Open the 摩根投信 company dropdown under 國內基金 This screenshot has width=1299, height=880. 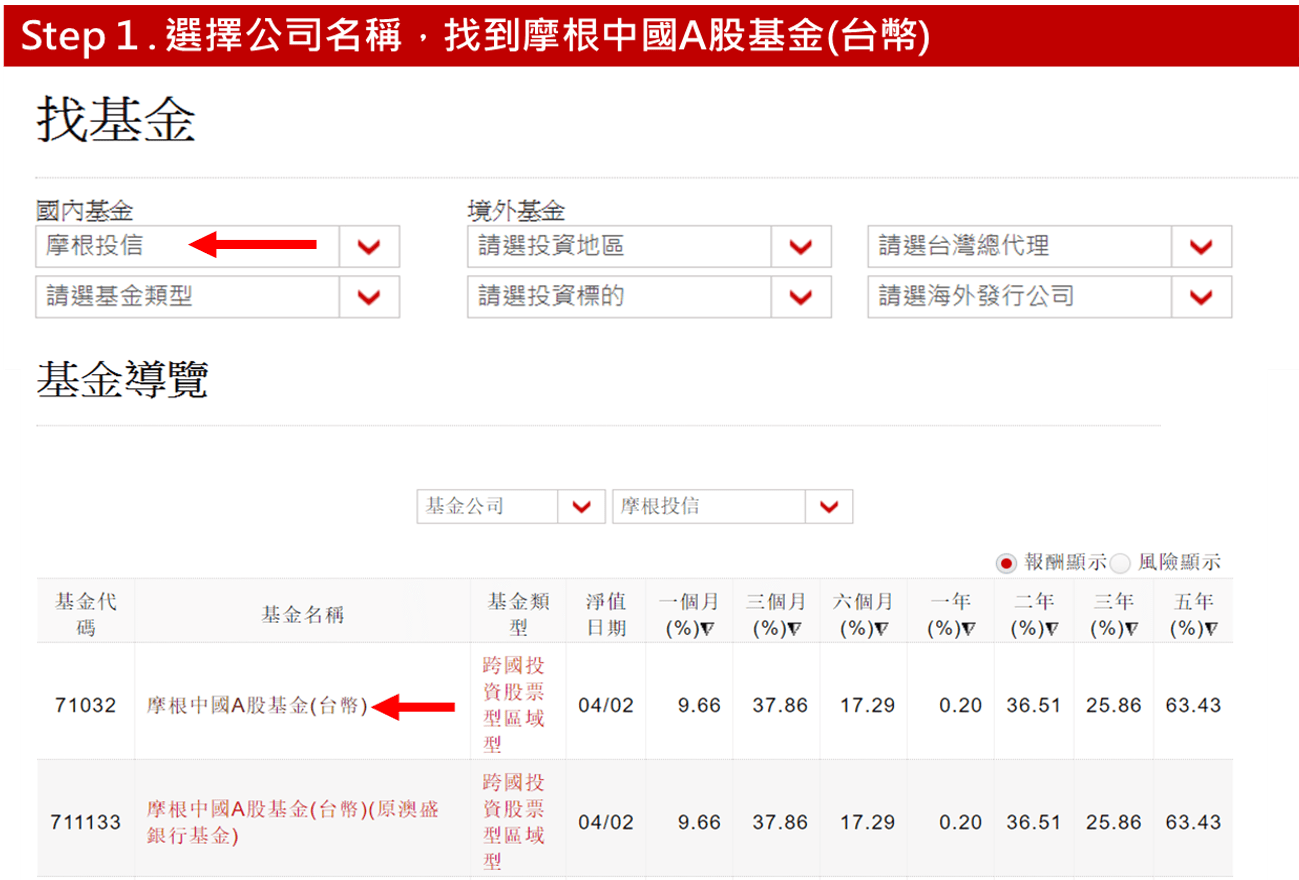click(369, 246)
